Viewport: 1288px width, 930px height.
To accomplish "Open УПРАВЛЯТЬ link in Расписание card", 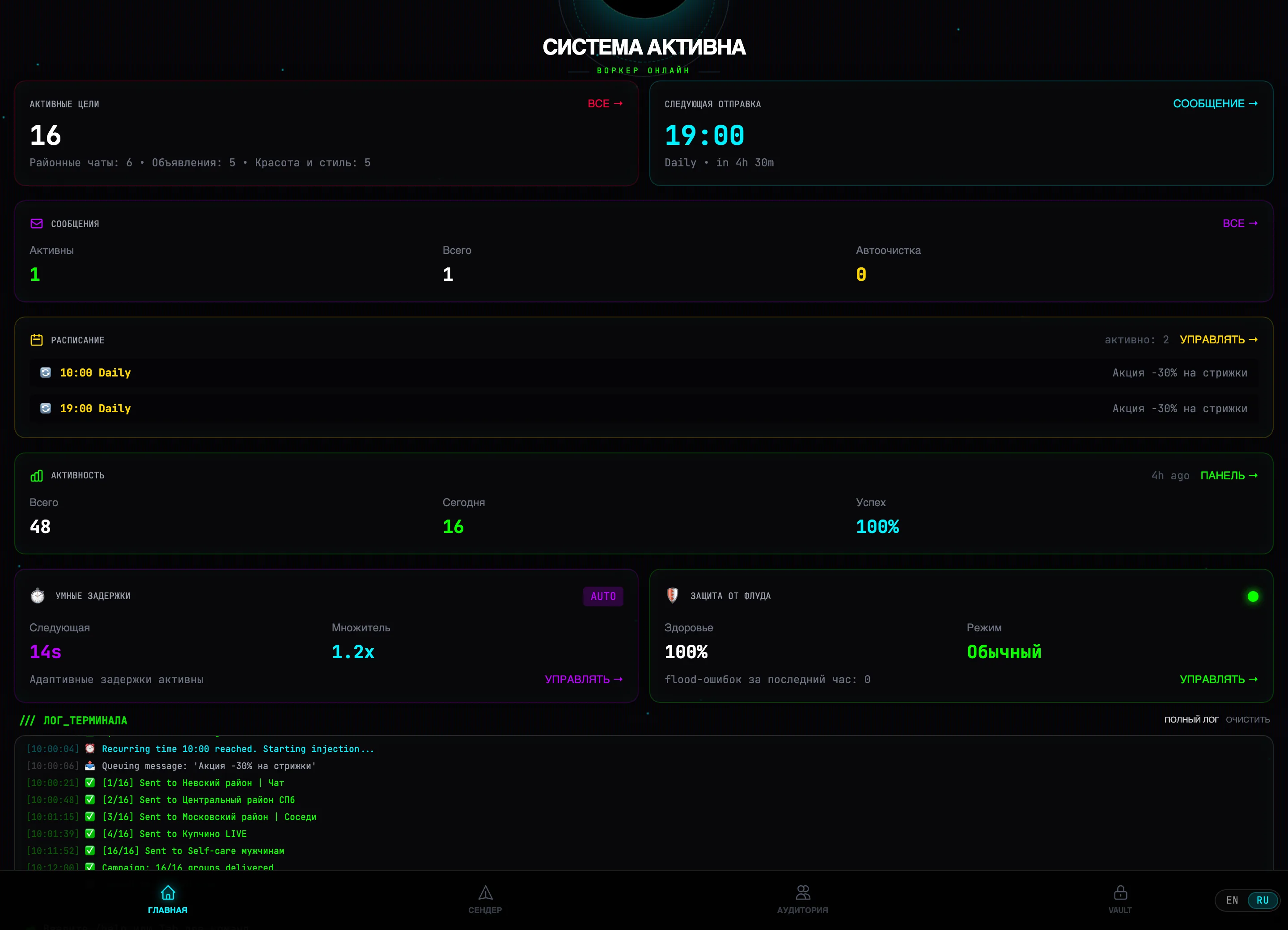I will coord(1218,339).
